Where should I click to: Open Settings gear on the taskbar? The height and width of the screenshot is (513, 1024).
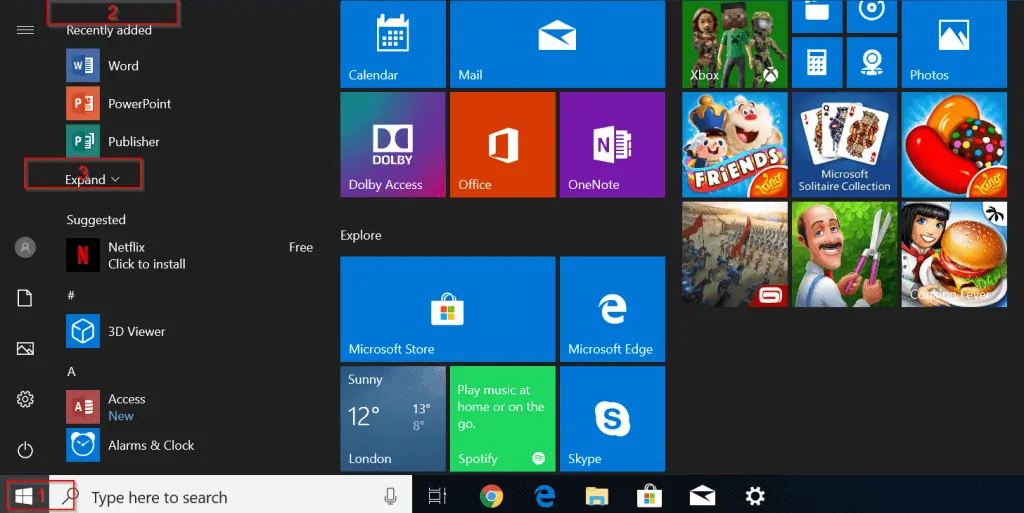pos(755,497)
